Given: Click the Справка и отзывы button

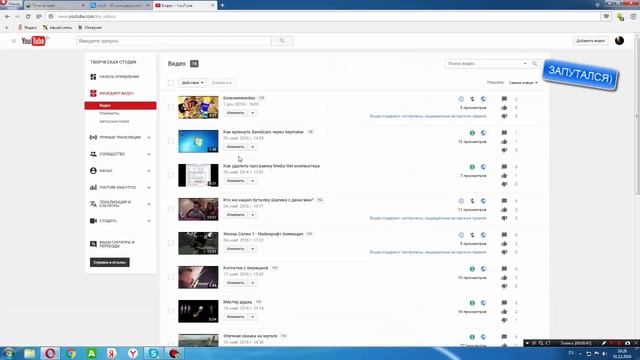Looking at the screenshot, I should tap(110, 262).
